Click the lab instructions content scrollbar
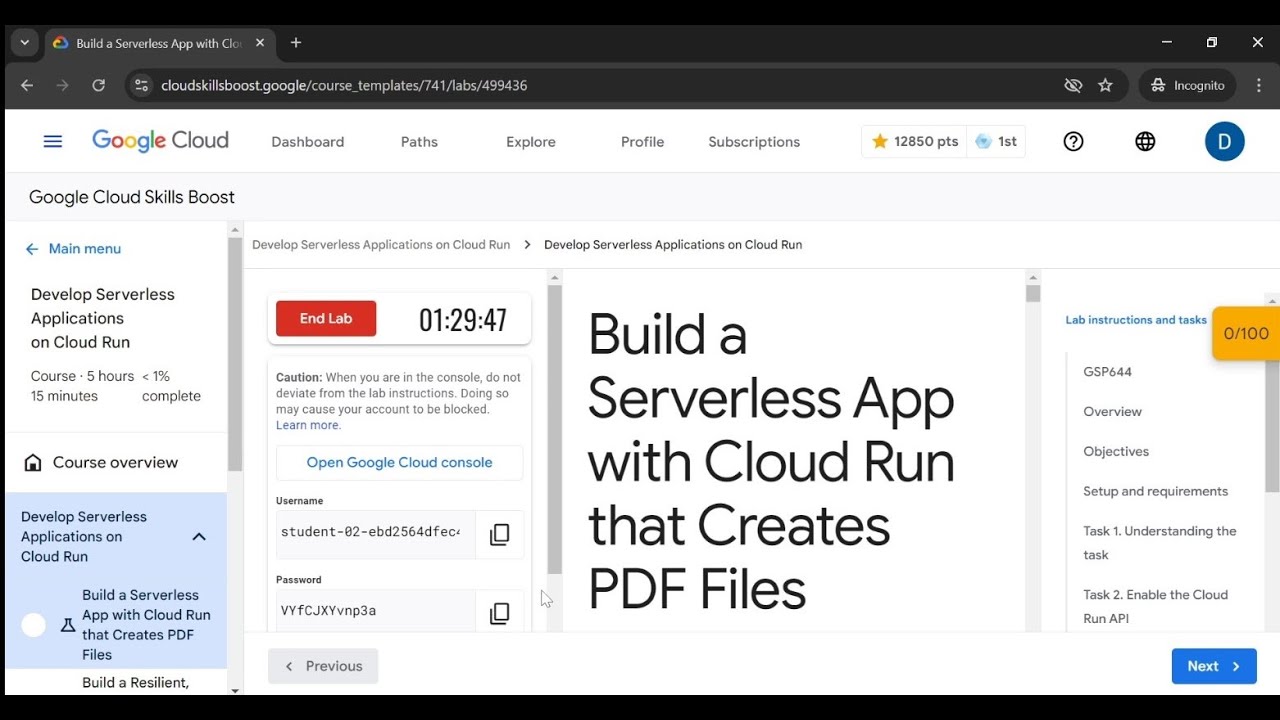 point(1033,294)
